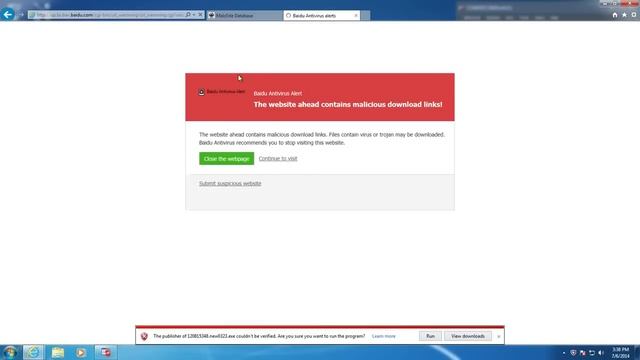This screenshot has width=640, height=360.
Task: Close the Baidu Antivirus alerts tab
Action: [x=356, y=16]
